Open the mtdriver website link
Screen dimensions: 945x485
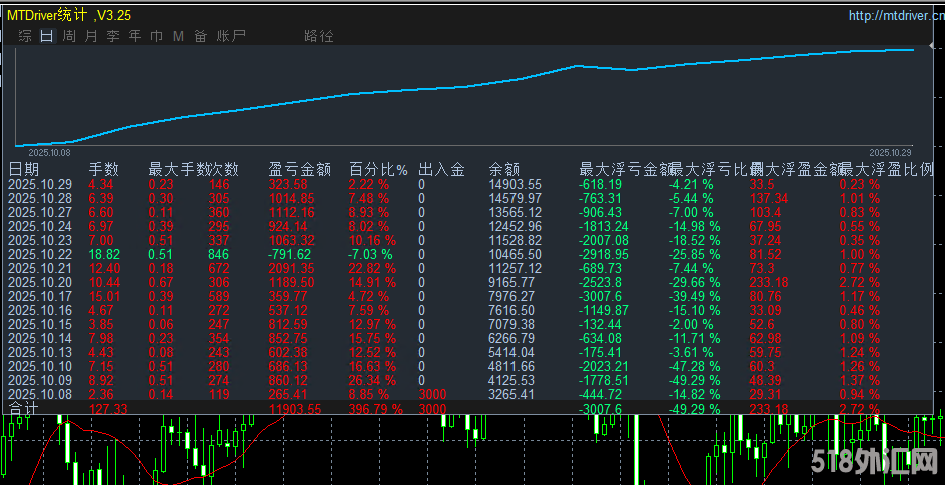click(x=897, y=16)
